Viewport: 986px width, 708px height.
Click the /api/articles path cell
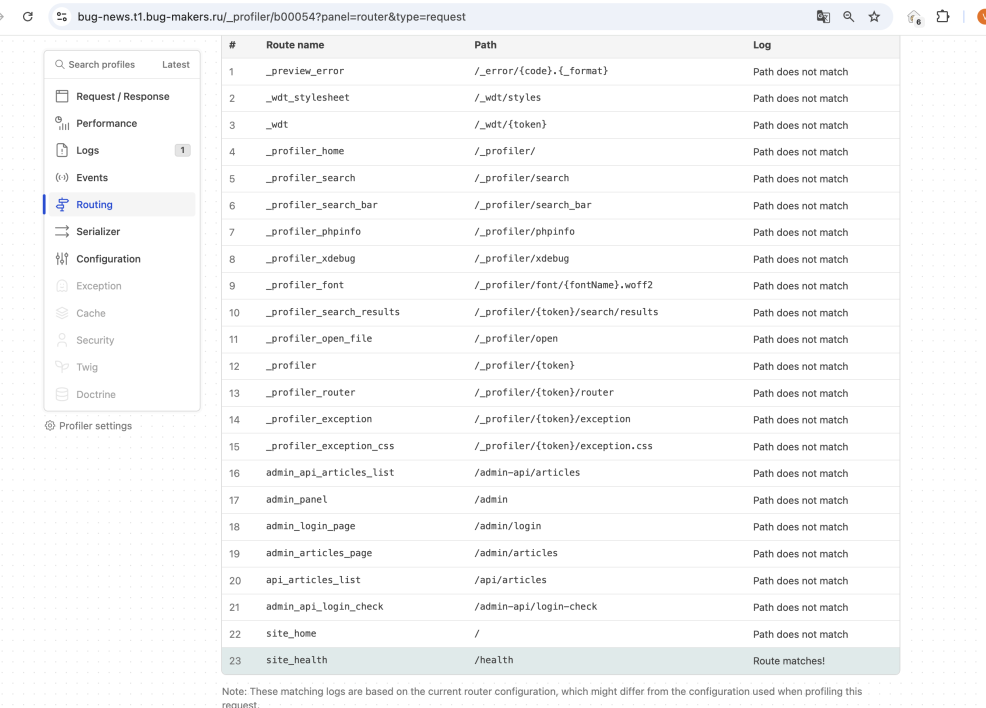coord(511,580)
